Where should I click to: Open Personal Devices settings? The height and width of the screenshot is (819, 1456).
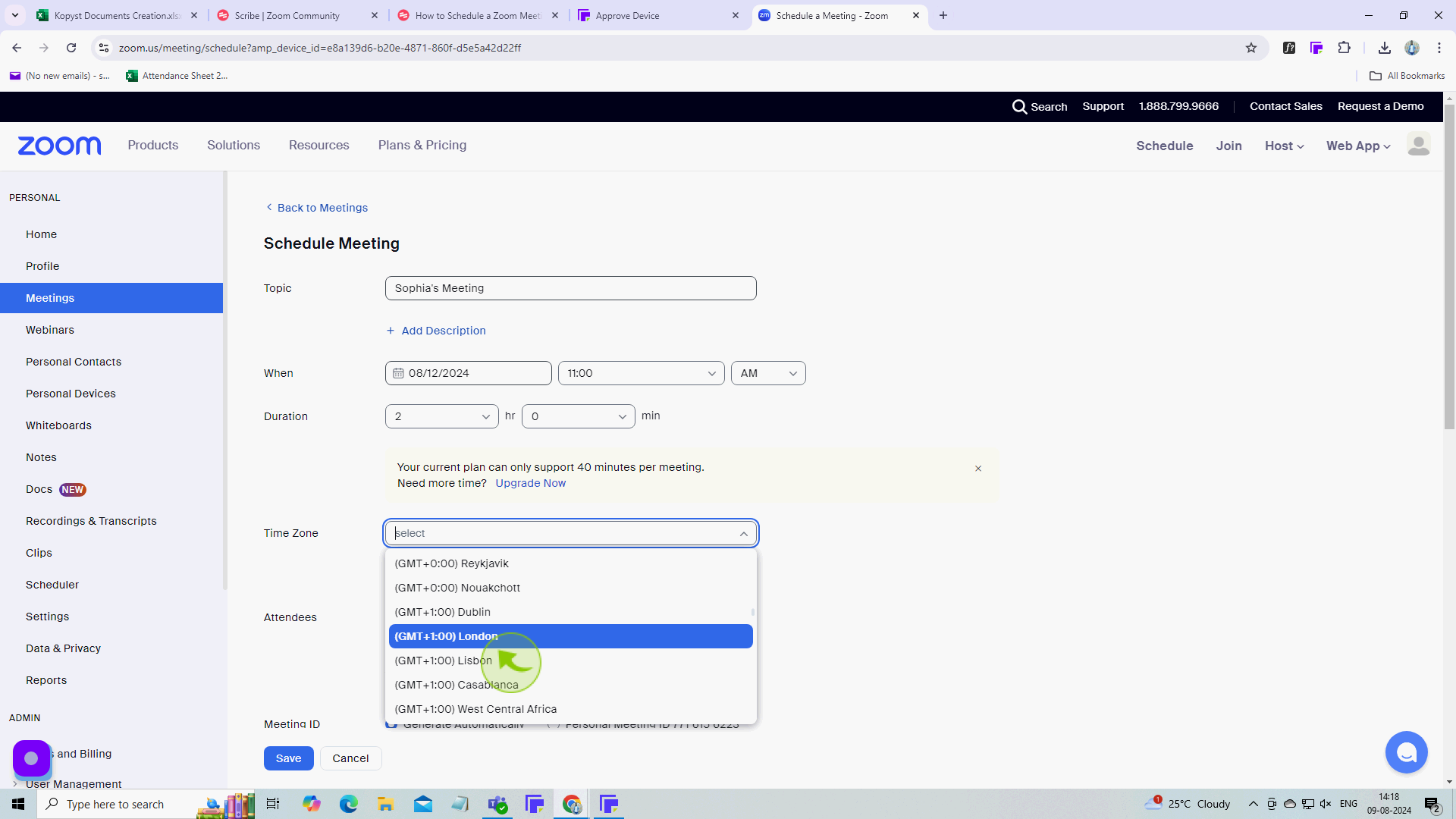[70, 393]
